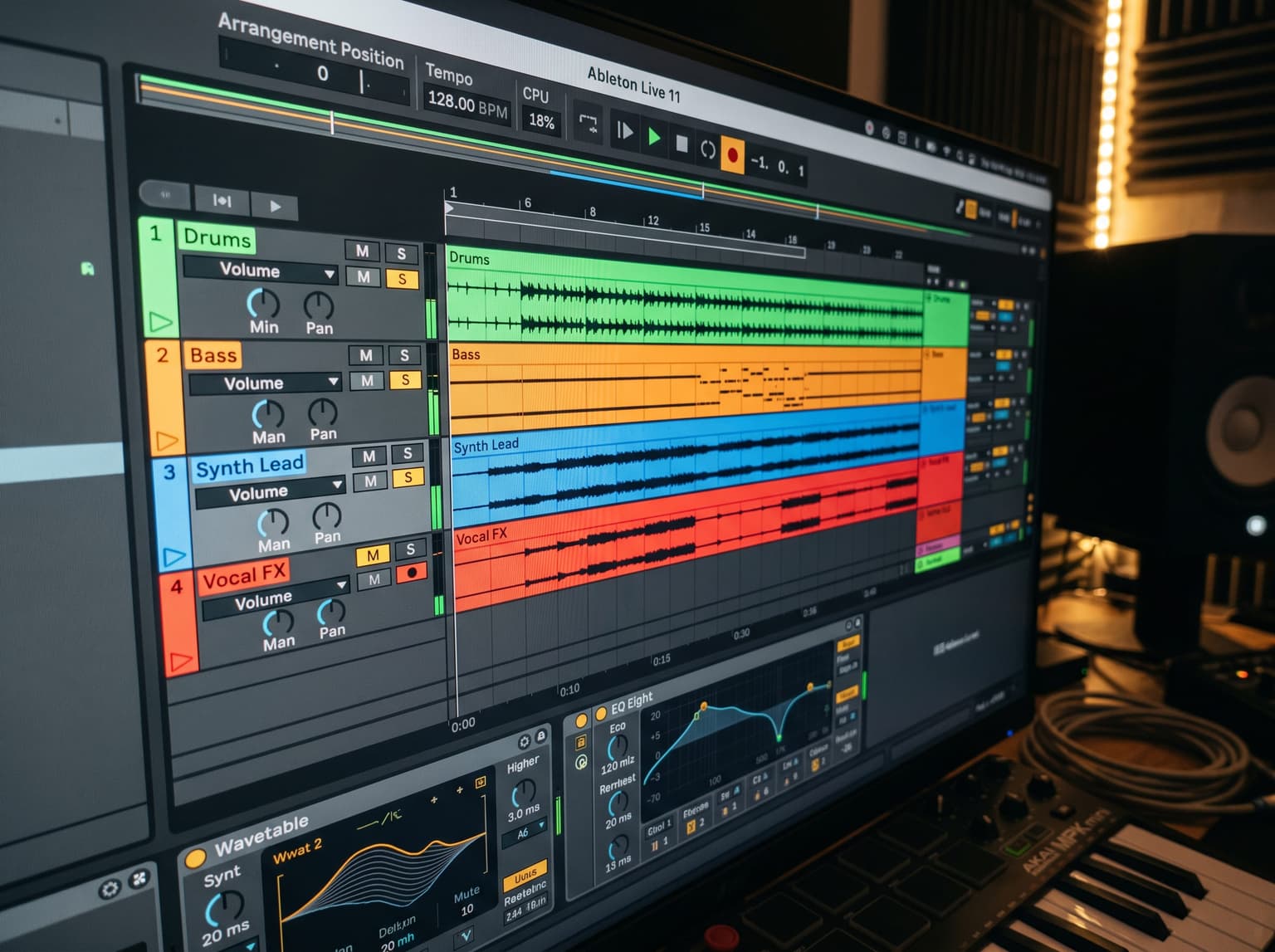Start playback with the green play button
The height and width of the screenshot is (952, 1275).
654,137
